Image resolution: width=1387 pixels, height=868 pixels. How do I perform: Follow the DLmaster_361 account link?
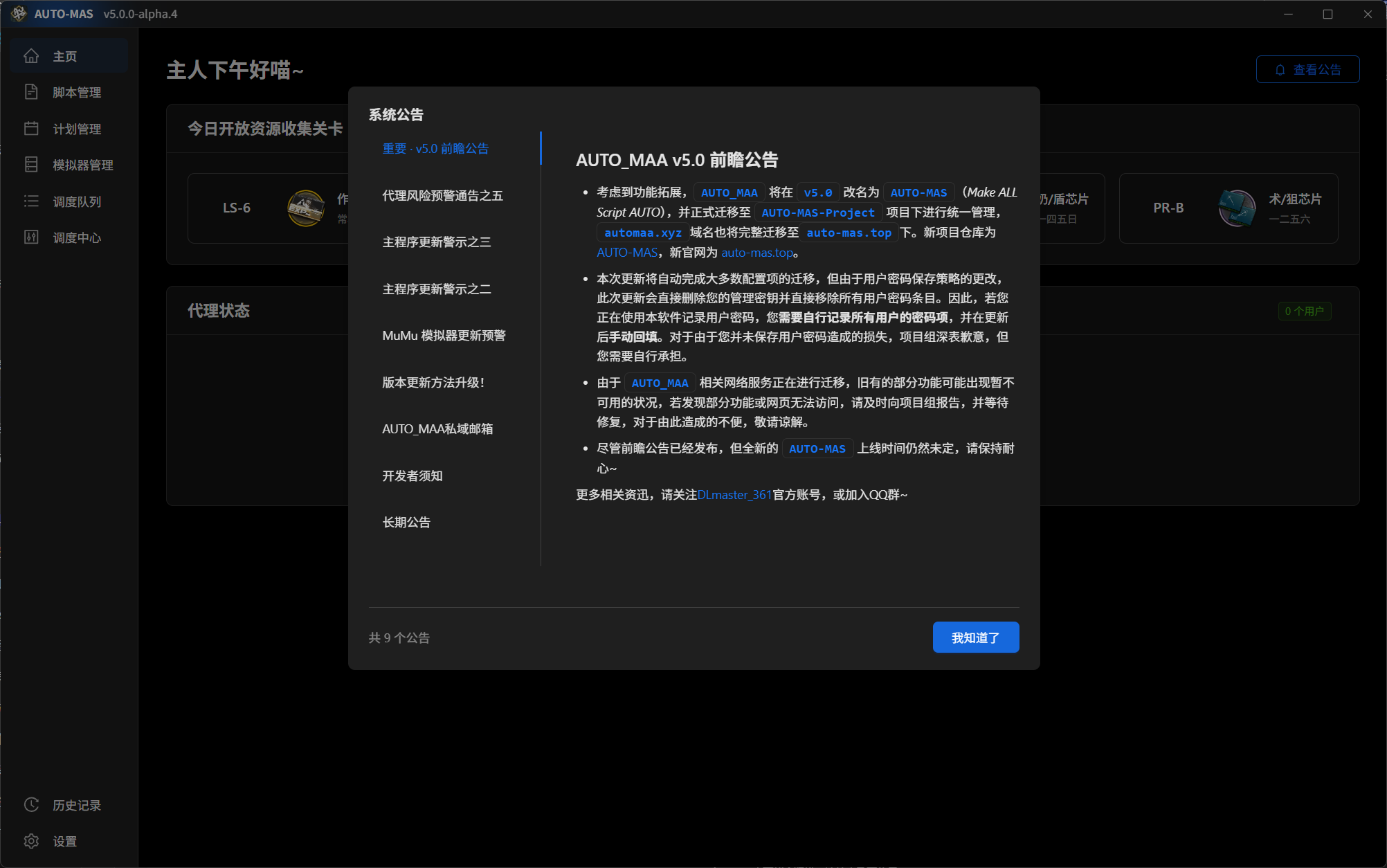734,495
